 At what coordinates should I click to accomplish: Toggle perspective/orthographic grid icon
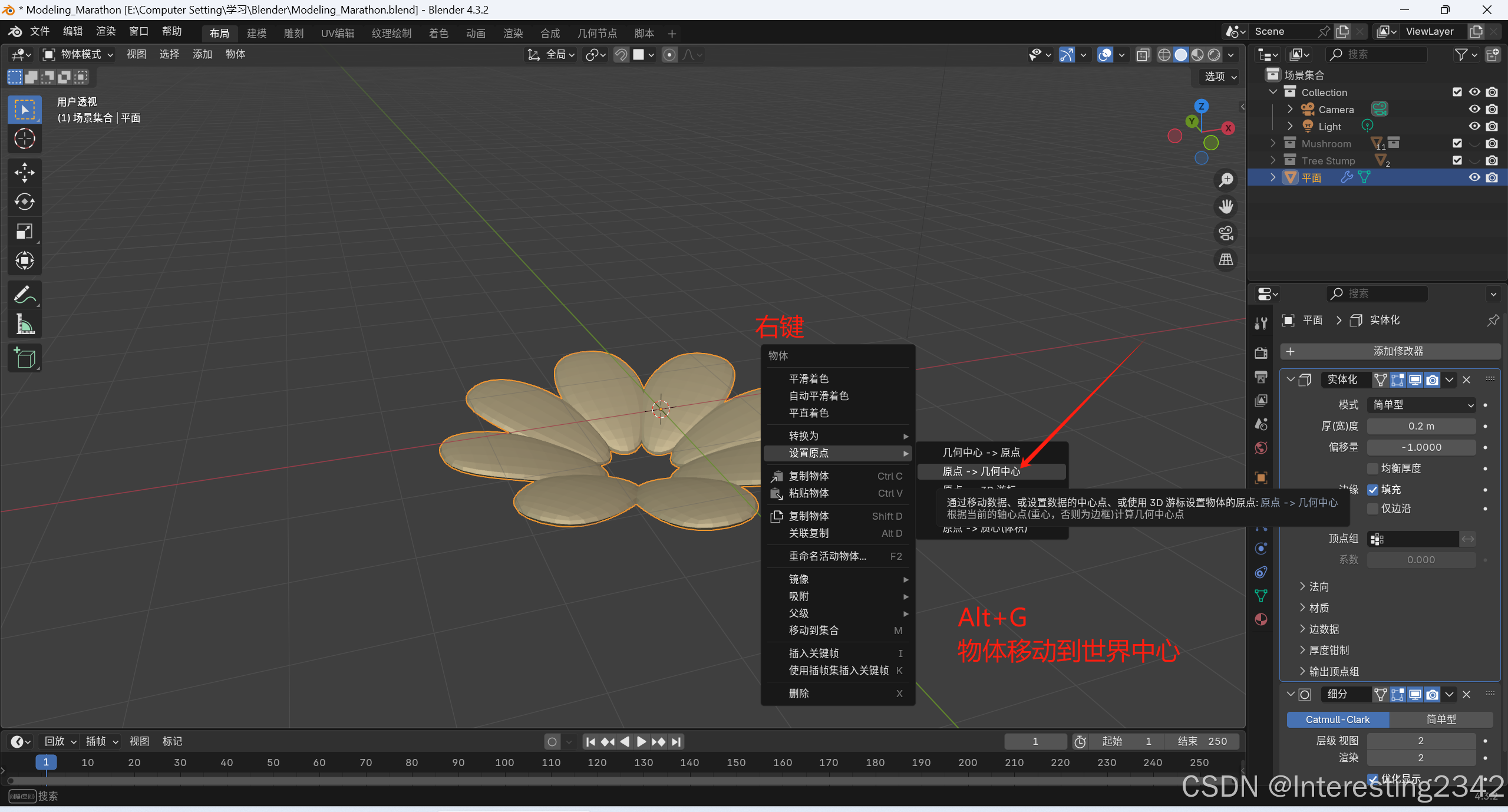1226,259
